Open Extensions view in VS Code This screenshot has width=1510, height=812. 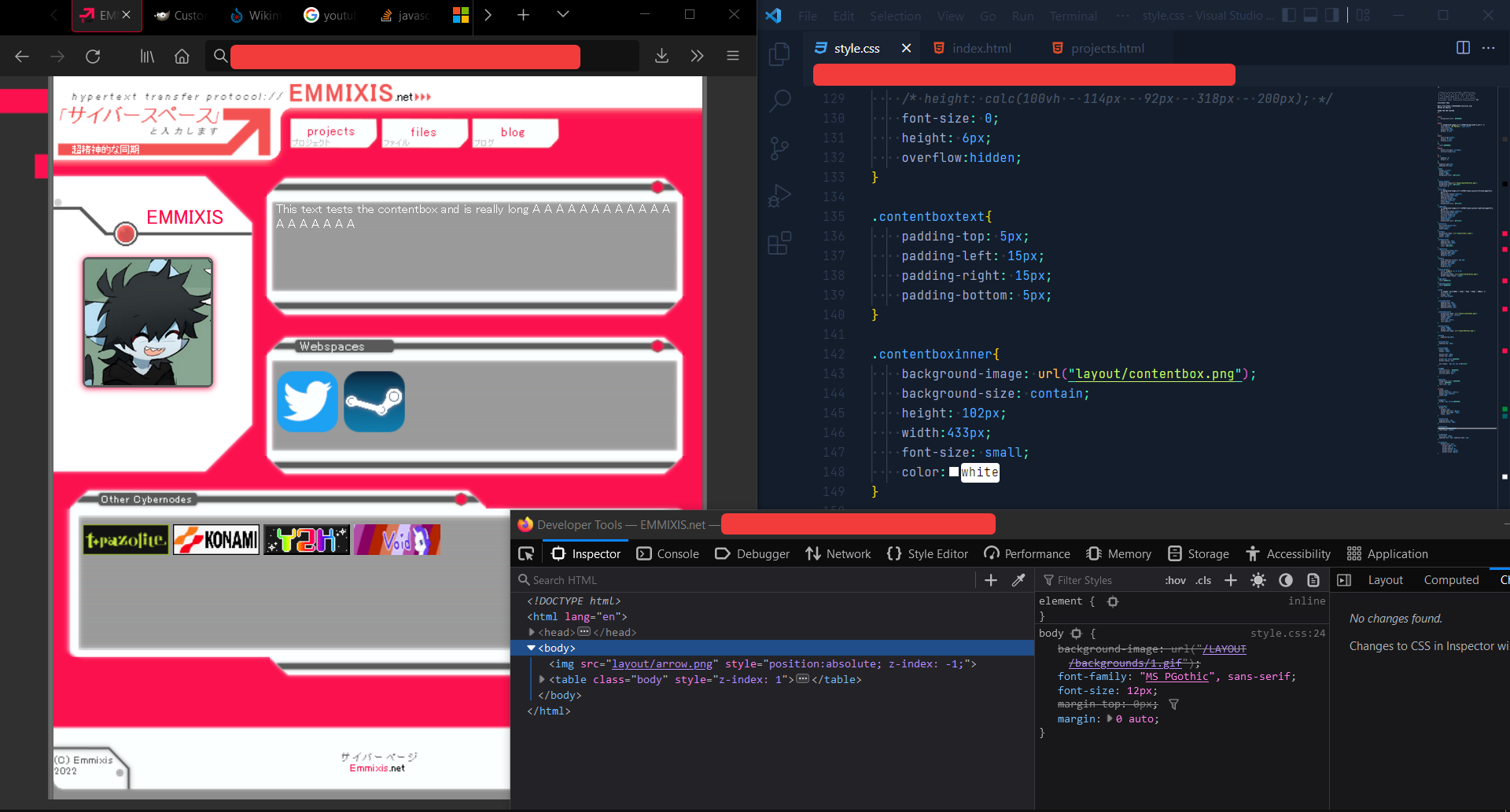coord(779,243)
